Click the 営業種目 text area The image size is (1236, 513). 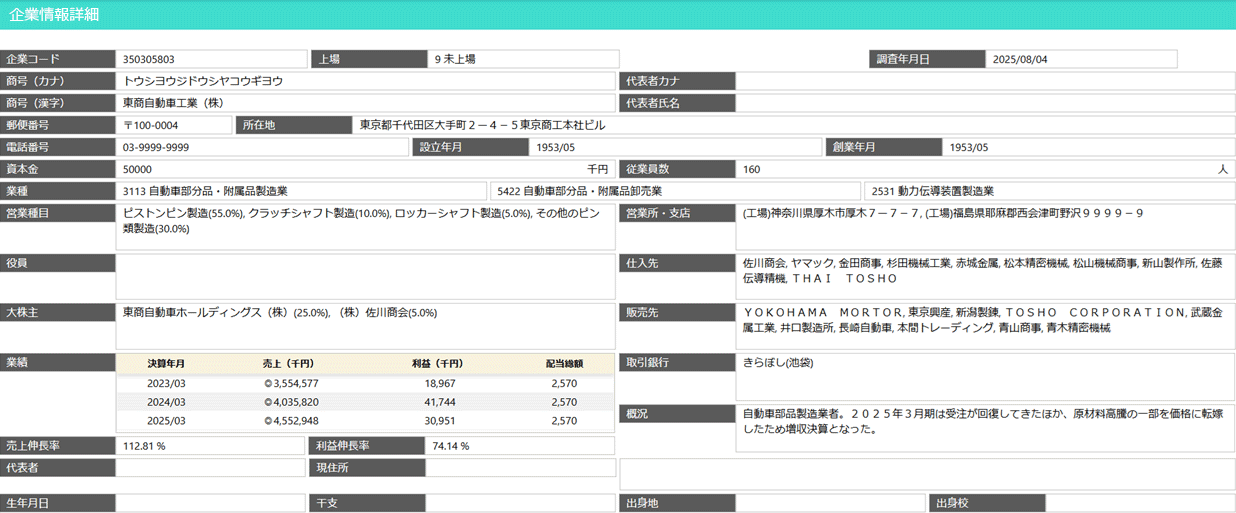pyautogui.click(x=366, y=227)
